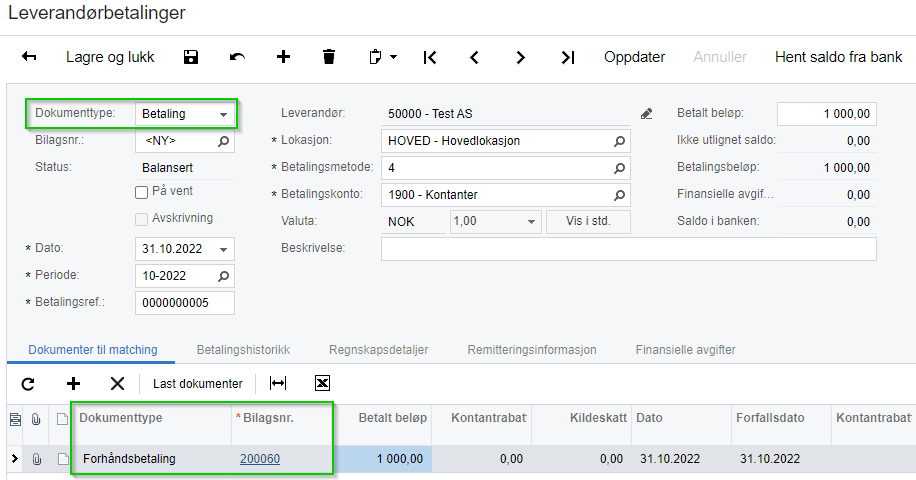
Task: Click search icon in Lokasjon field
Action: tap(619, 141)
